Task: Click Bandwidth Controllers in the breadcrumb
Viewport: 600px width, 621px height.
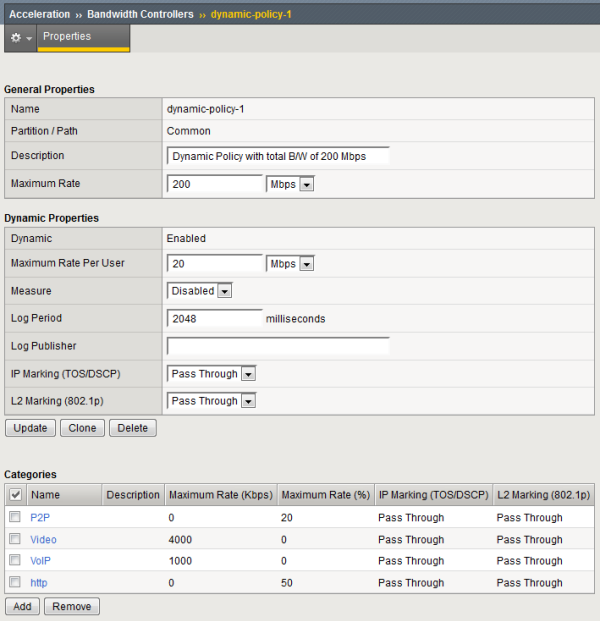Action: [x=141, y=14]
